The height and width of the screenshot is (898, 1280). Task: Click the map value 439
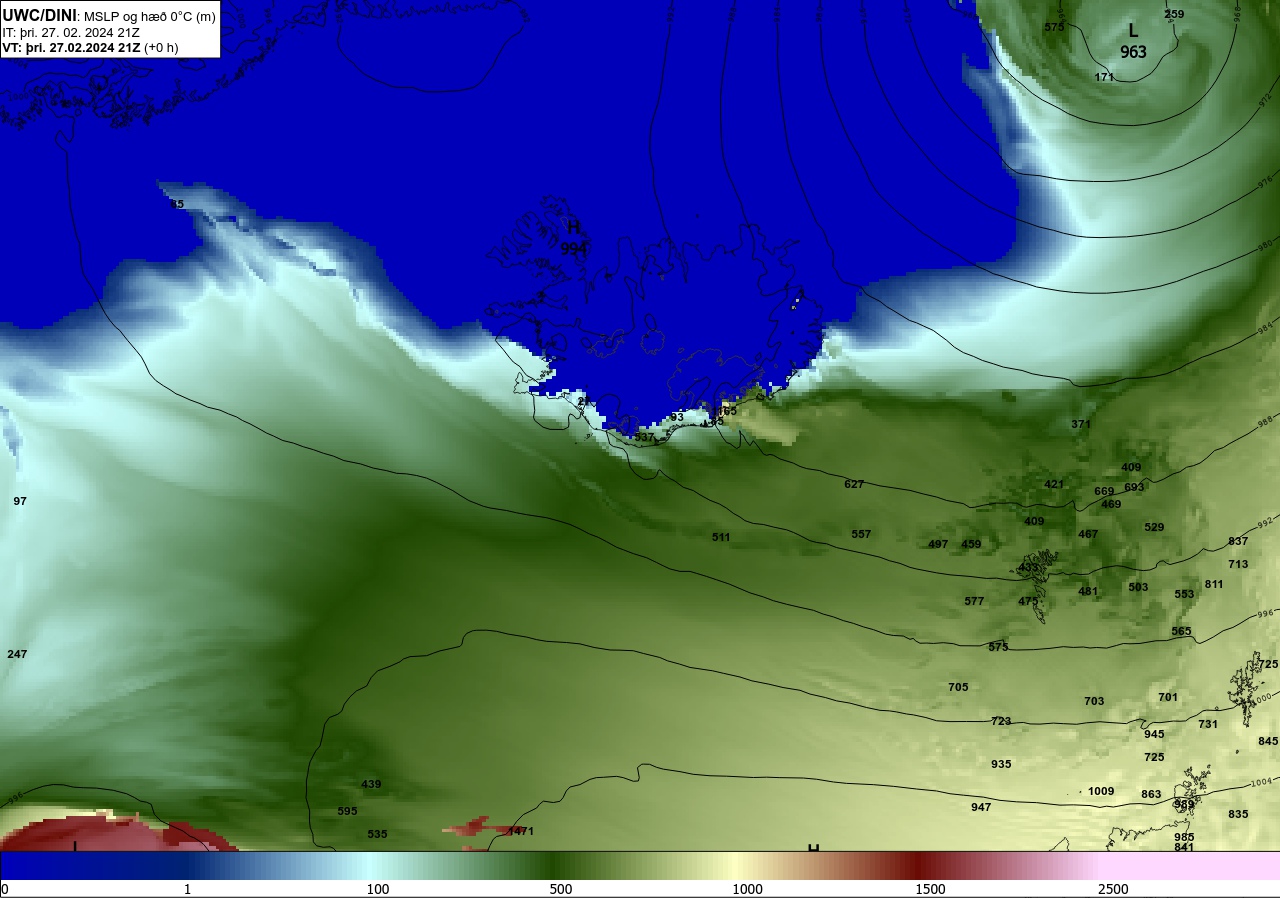(x=371, y=784)
